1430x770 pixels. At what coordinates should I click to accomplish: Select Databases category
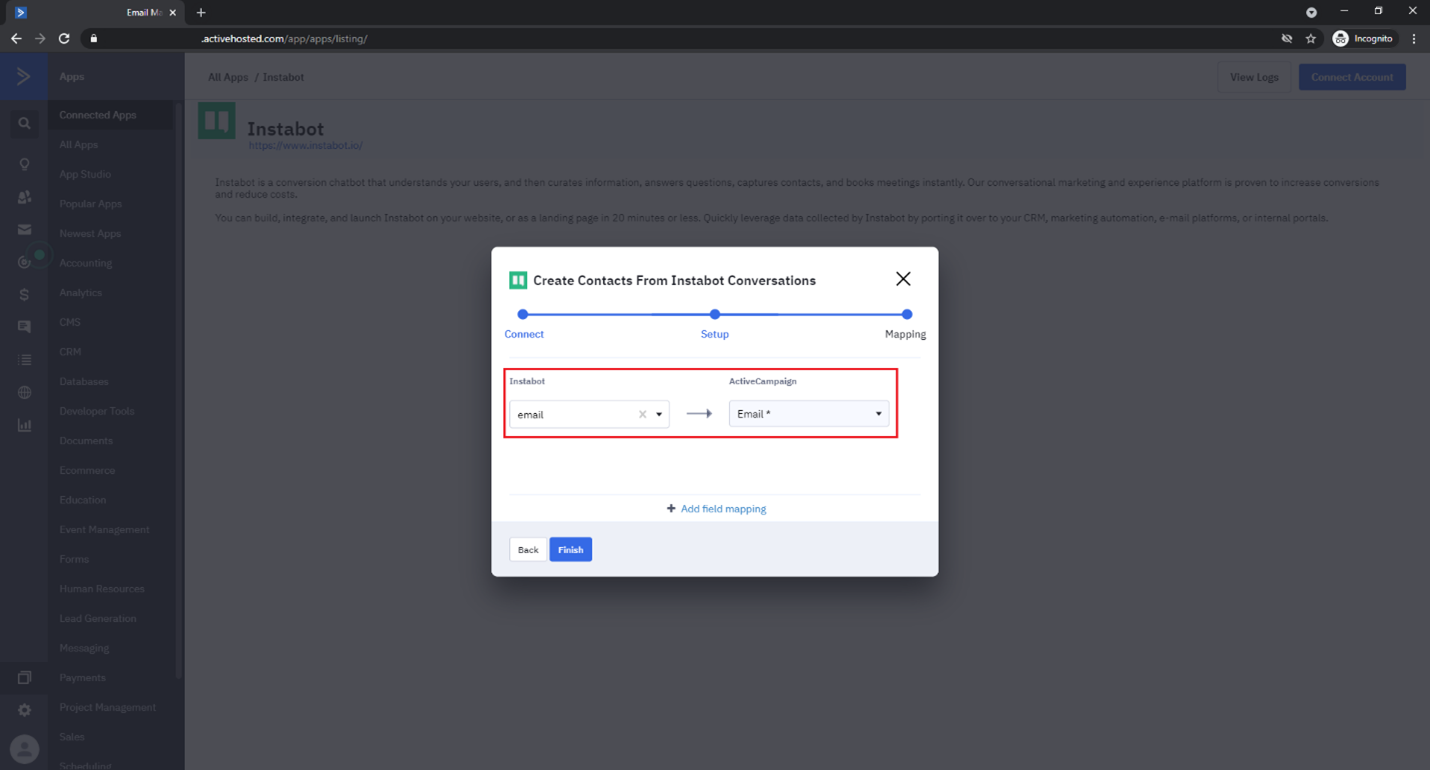[84, 382]
